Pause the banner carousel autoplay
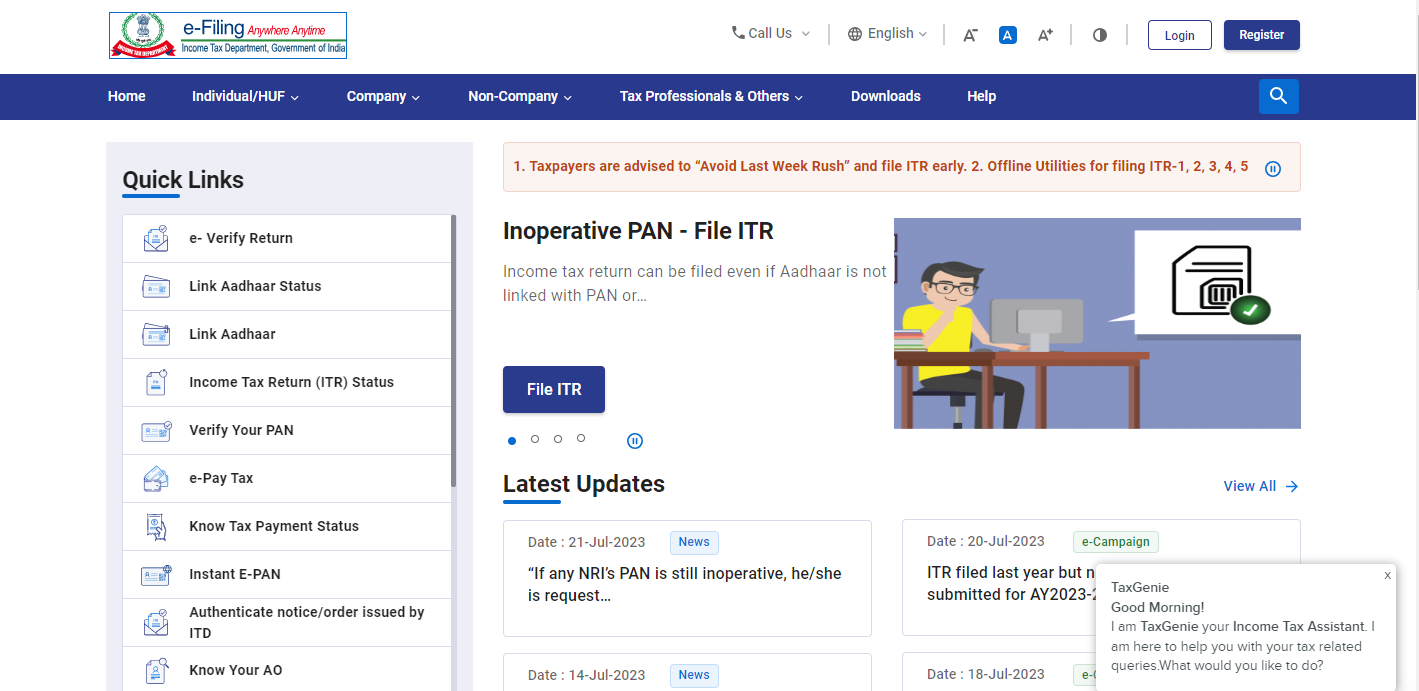 click(x=635, y=441)
